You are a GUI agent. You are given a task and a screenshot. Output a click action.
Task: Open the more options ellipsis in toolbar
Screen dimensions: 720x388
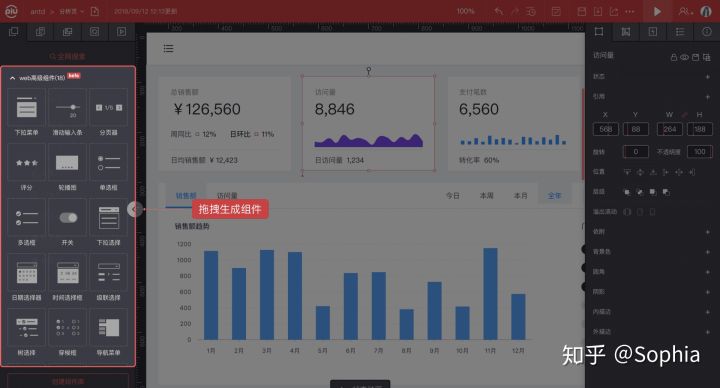(x=630, y=11)
